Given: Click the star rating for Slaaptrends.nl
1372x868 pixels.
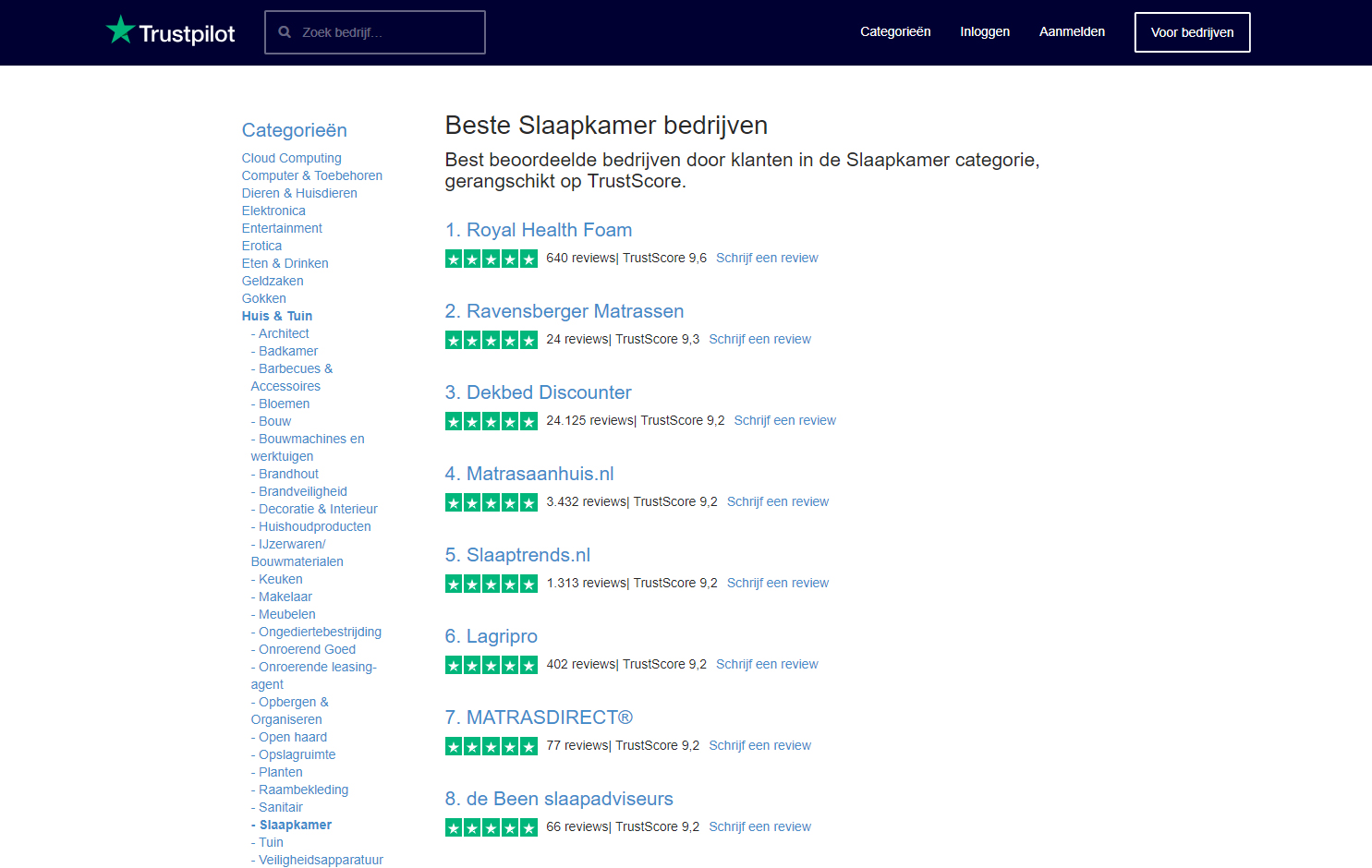Looking at the screenshot, I should click(492, 584).
